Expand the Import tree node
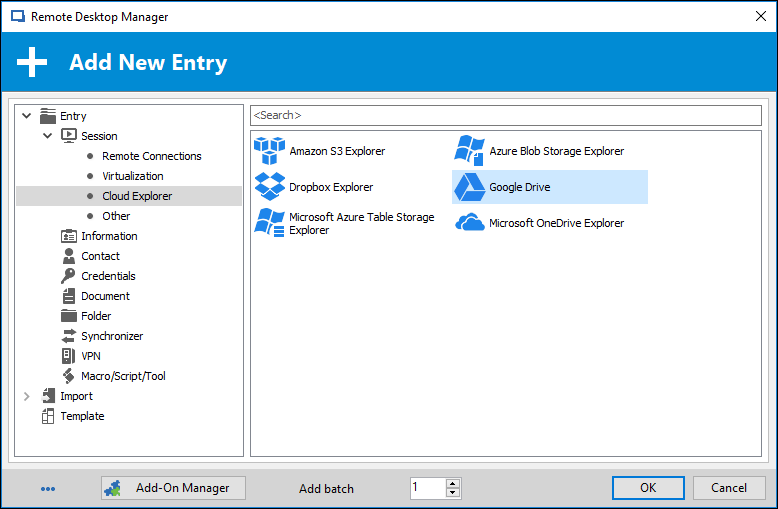This screenshot has width=778, height=509. tap(27, 396)
